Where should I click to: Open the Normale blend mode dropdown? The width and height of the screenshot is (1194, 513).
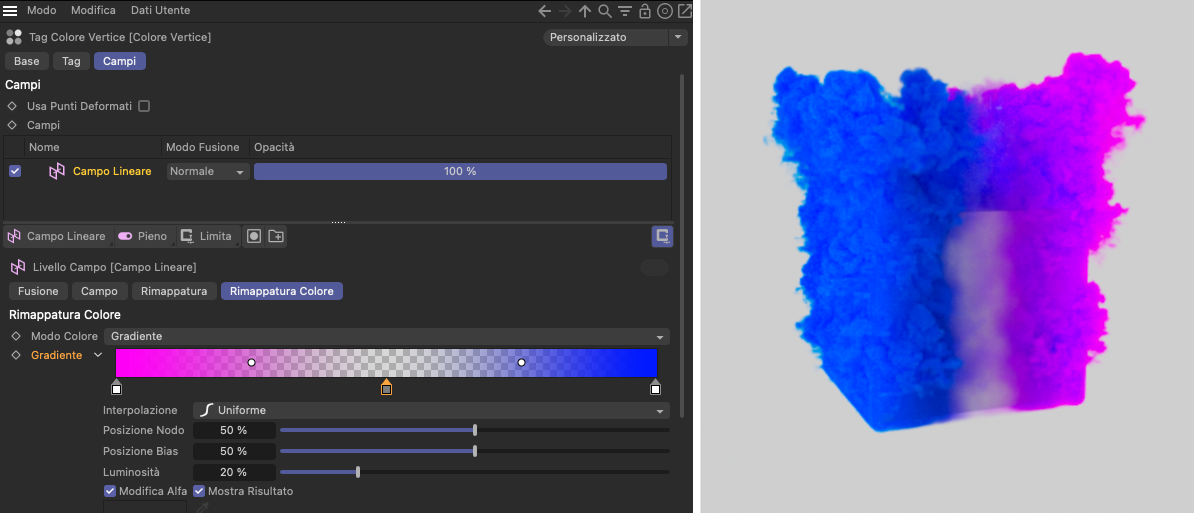click(x=209, y=171)
